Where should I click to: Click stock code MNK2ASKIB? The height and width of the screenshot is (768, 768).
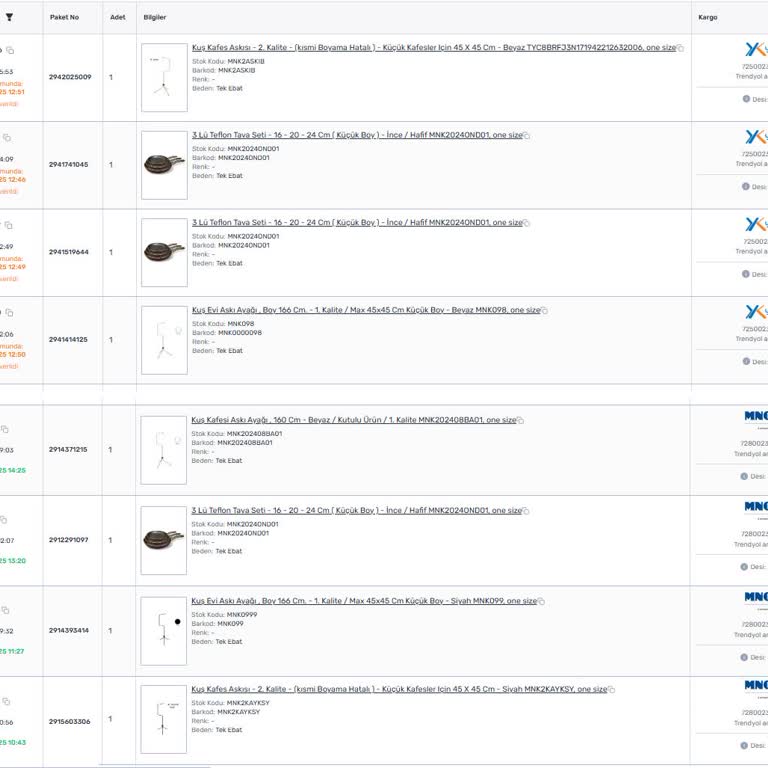[246, 61]
